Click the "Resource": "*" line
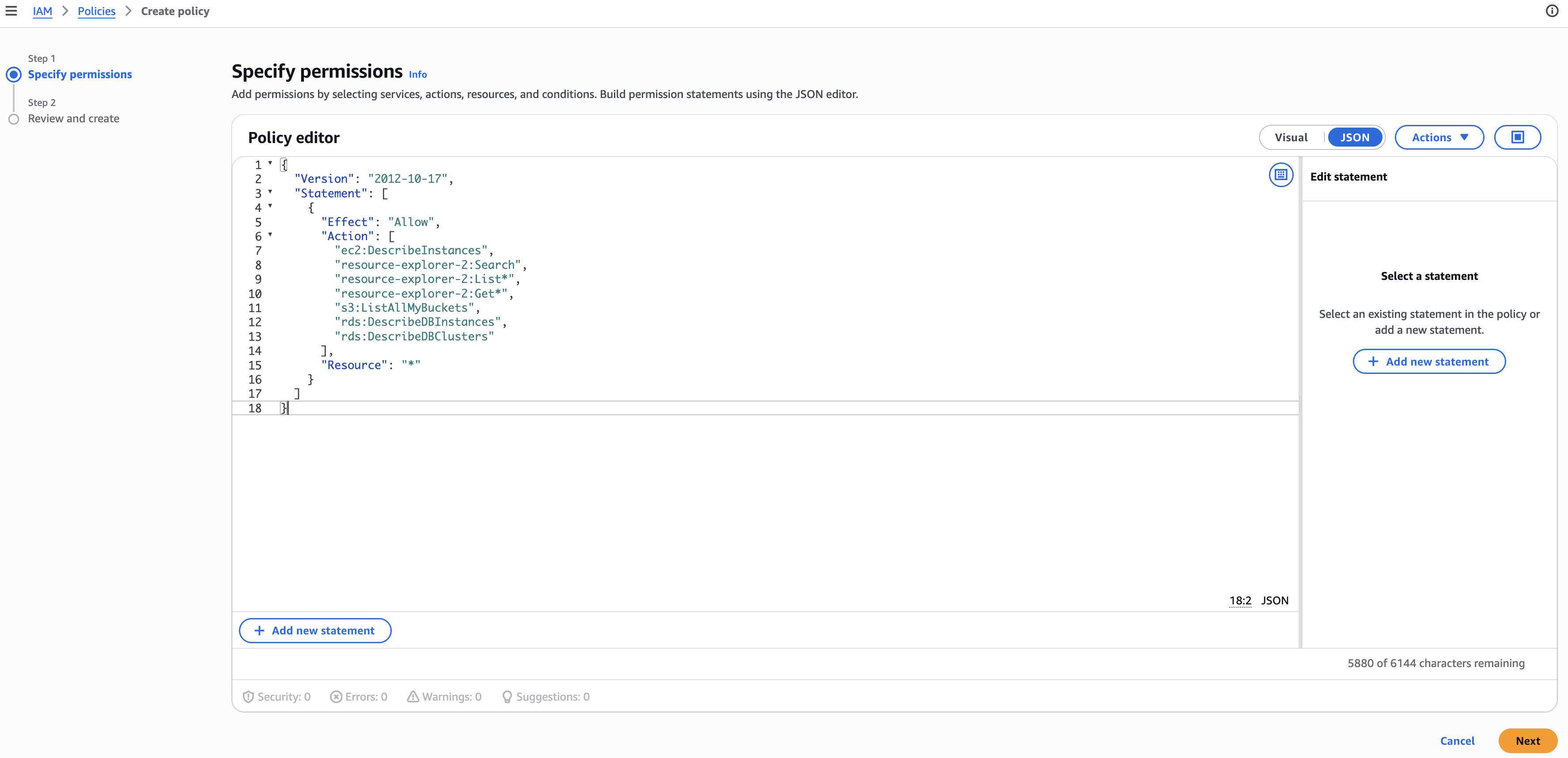This screenshot has height=758, width=1568. (x=371, y=365)
